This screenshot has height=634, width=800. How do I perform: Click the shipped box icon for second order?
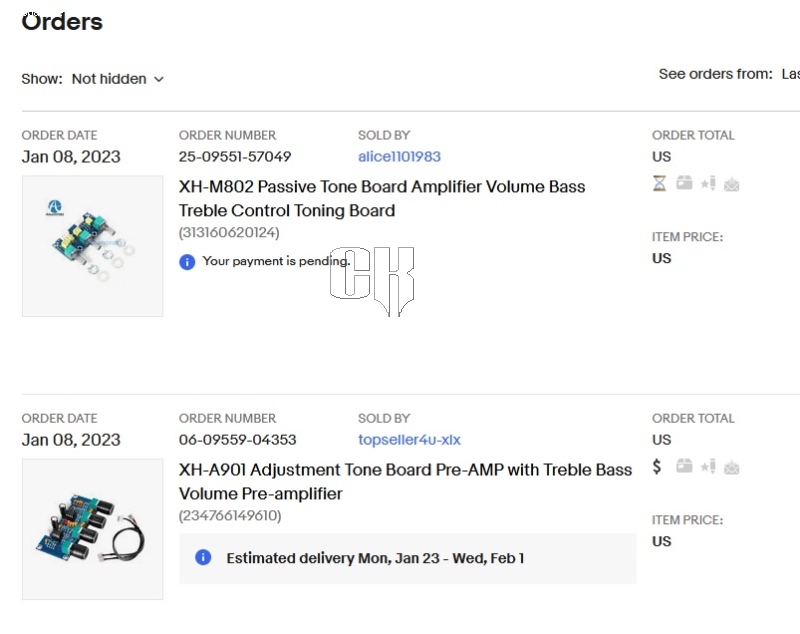coord(684,466)
